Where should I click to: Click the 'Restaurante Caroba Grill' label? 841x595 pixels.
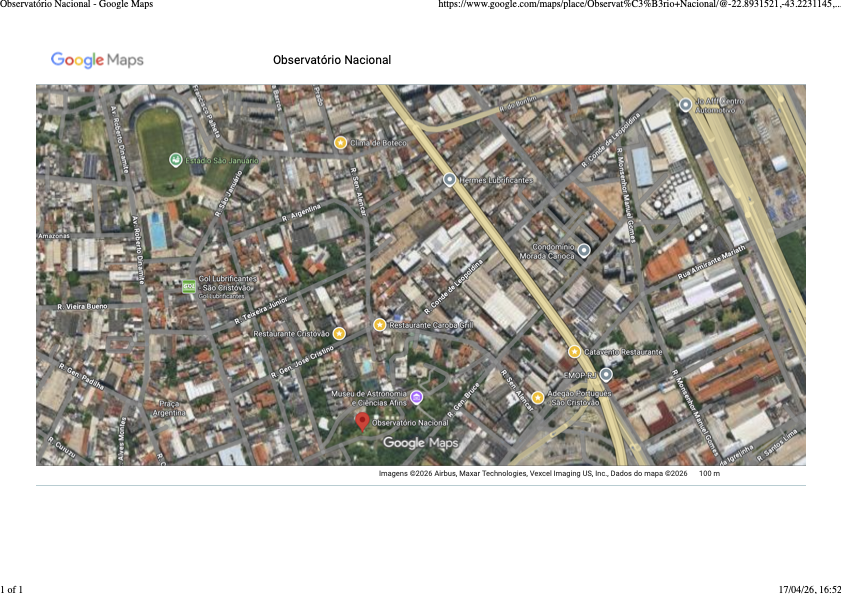[431, 325]
